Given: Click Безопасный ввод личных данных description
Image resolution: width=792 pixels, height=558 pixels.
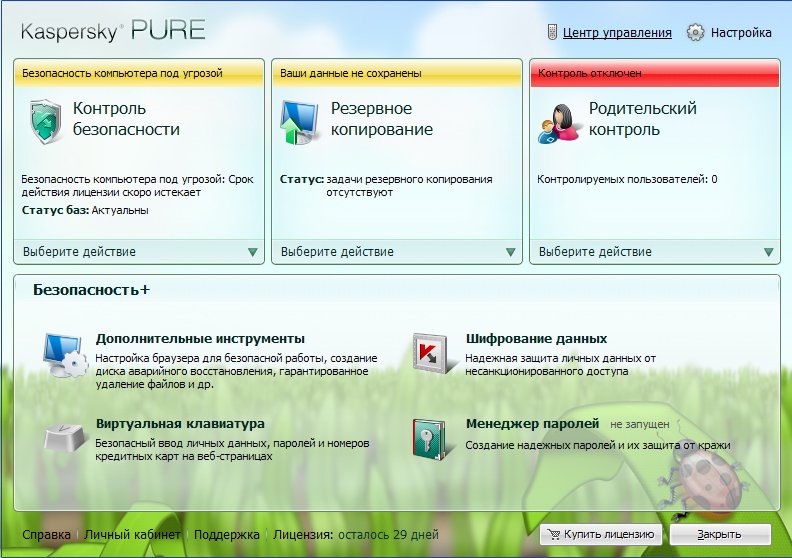Looking at the screenshot, I should (x=232, y=449).
